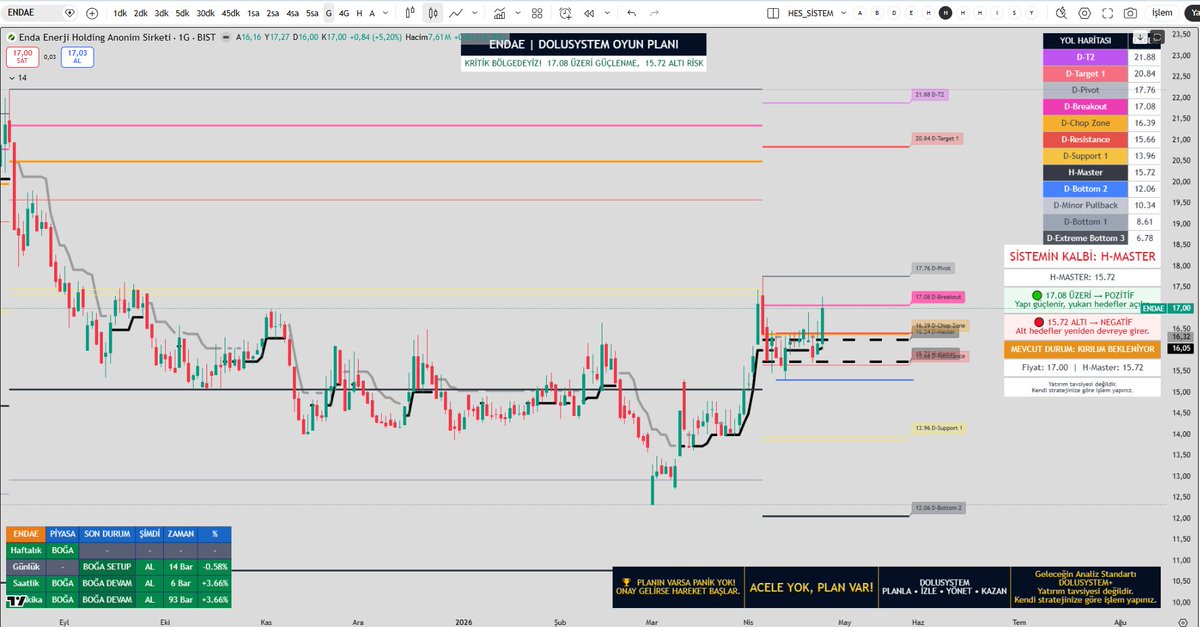Click the ENDAE 17,00 price scale label
1200x627 pixels.
coord(1169,308)
